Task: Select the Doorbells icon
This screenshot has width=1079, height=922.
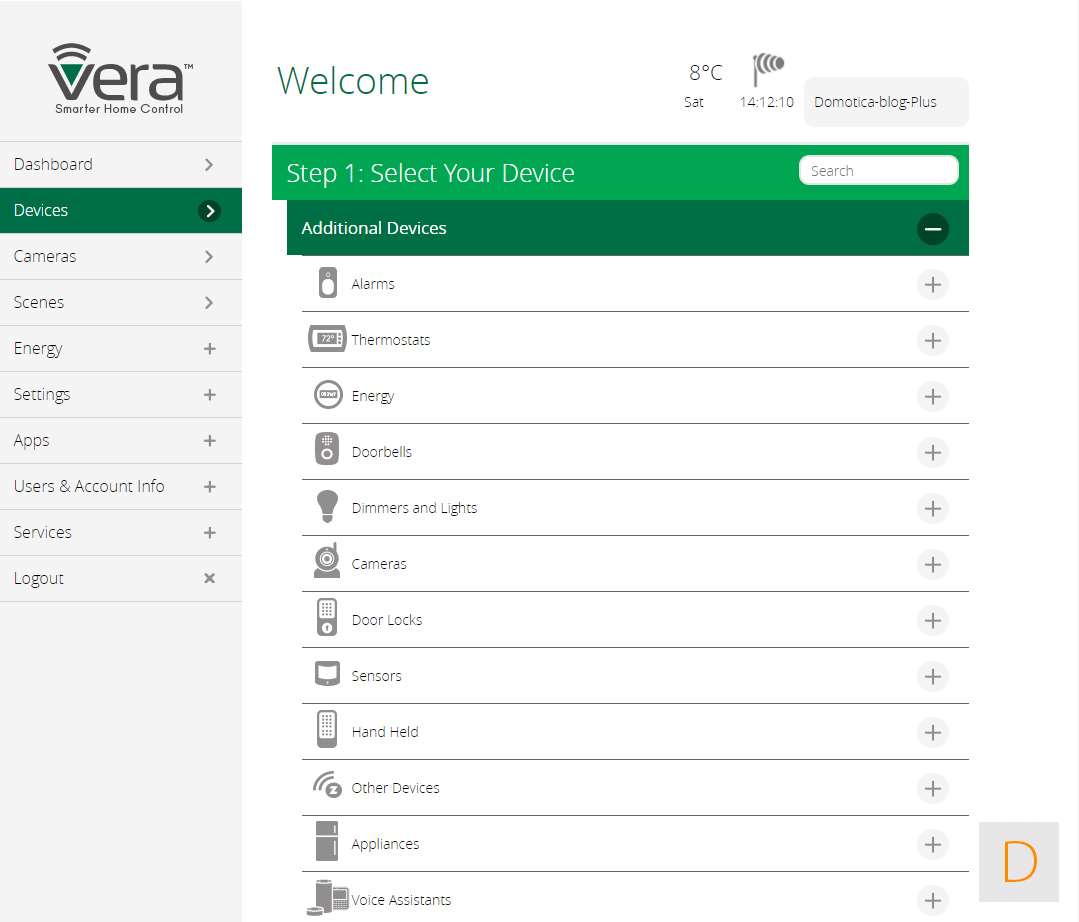Action: click(x=327, y=451)
